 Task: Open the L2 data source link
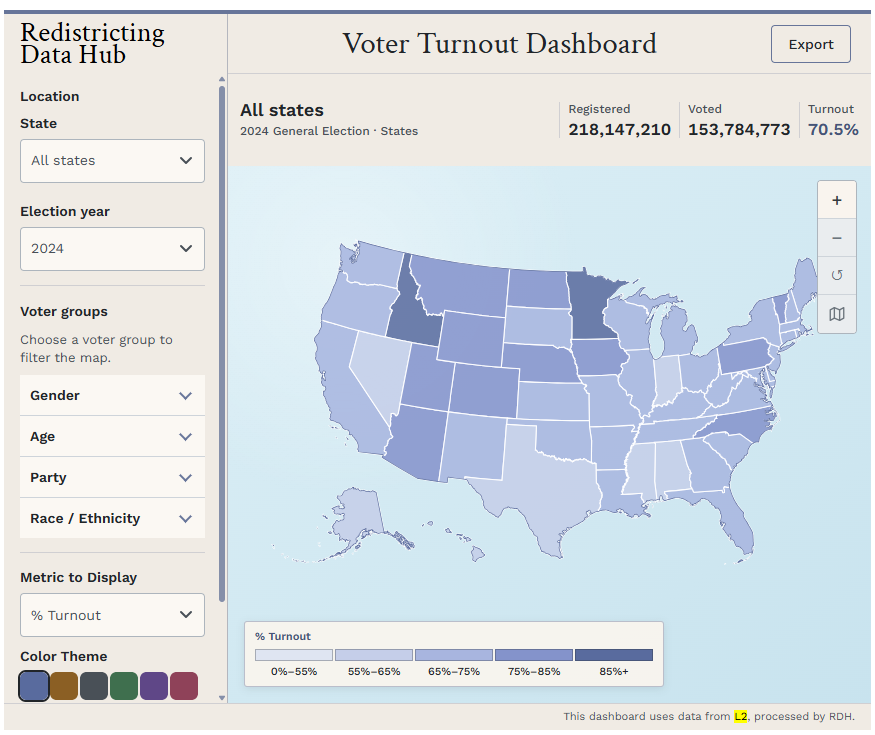[741, 716]
